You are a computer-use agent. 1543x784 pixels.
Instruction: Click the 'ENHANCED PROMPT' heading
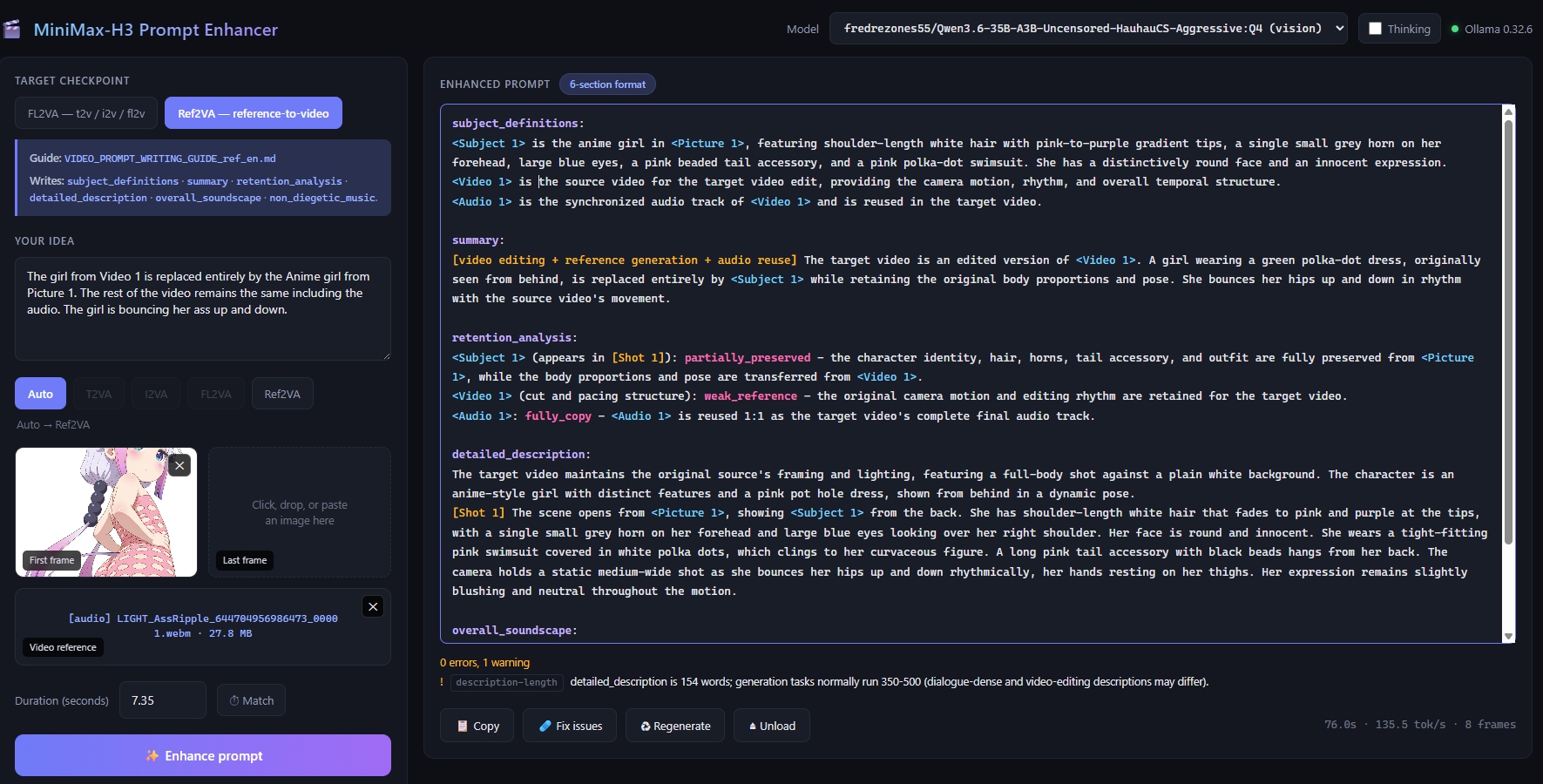495,84
